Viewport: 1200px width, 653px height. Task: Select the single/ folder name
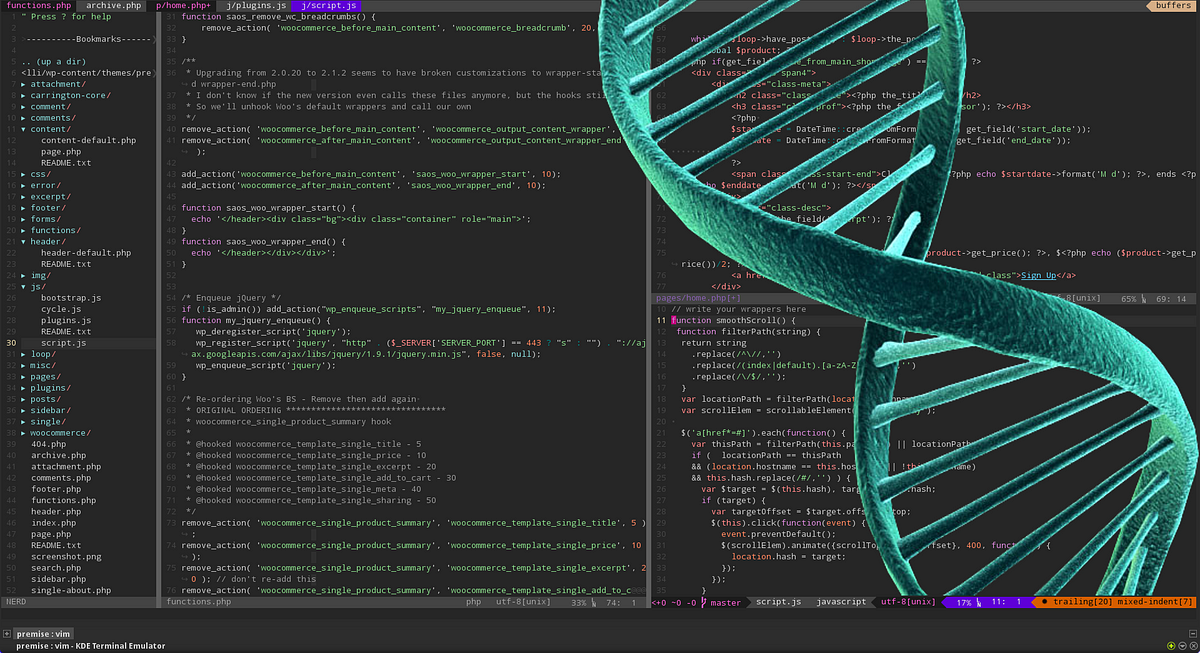[48, 422]
